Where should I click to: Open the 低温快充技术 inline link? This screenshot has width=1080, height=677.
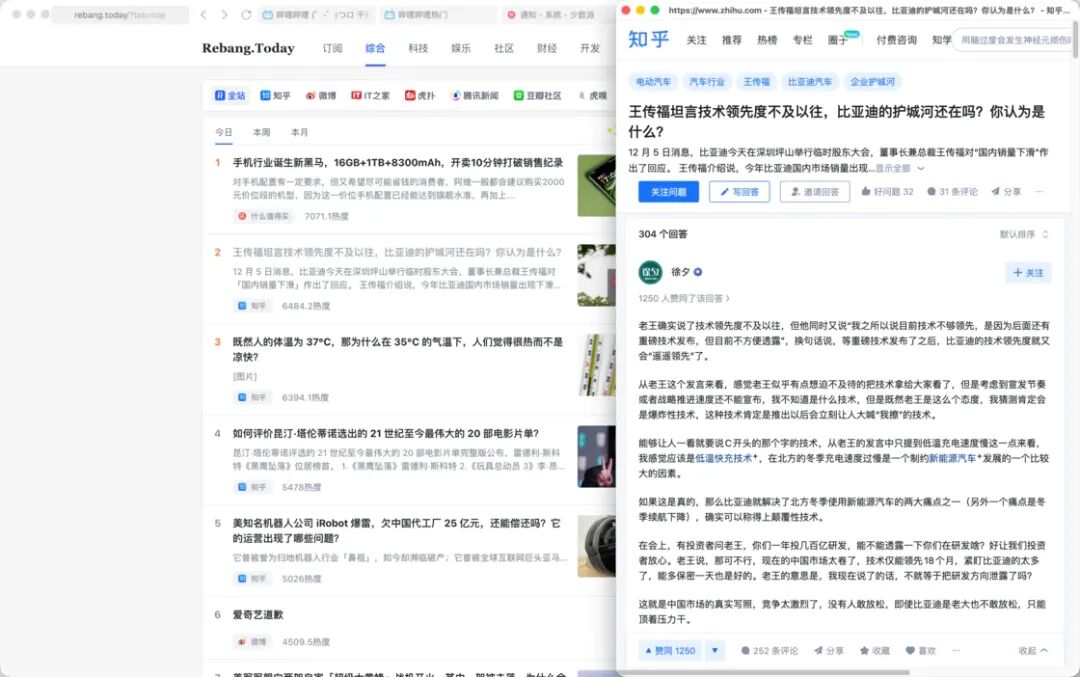point(726,458)
